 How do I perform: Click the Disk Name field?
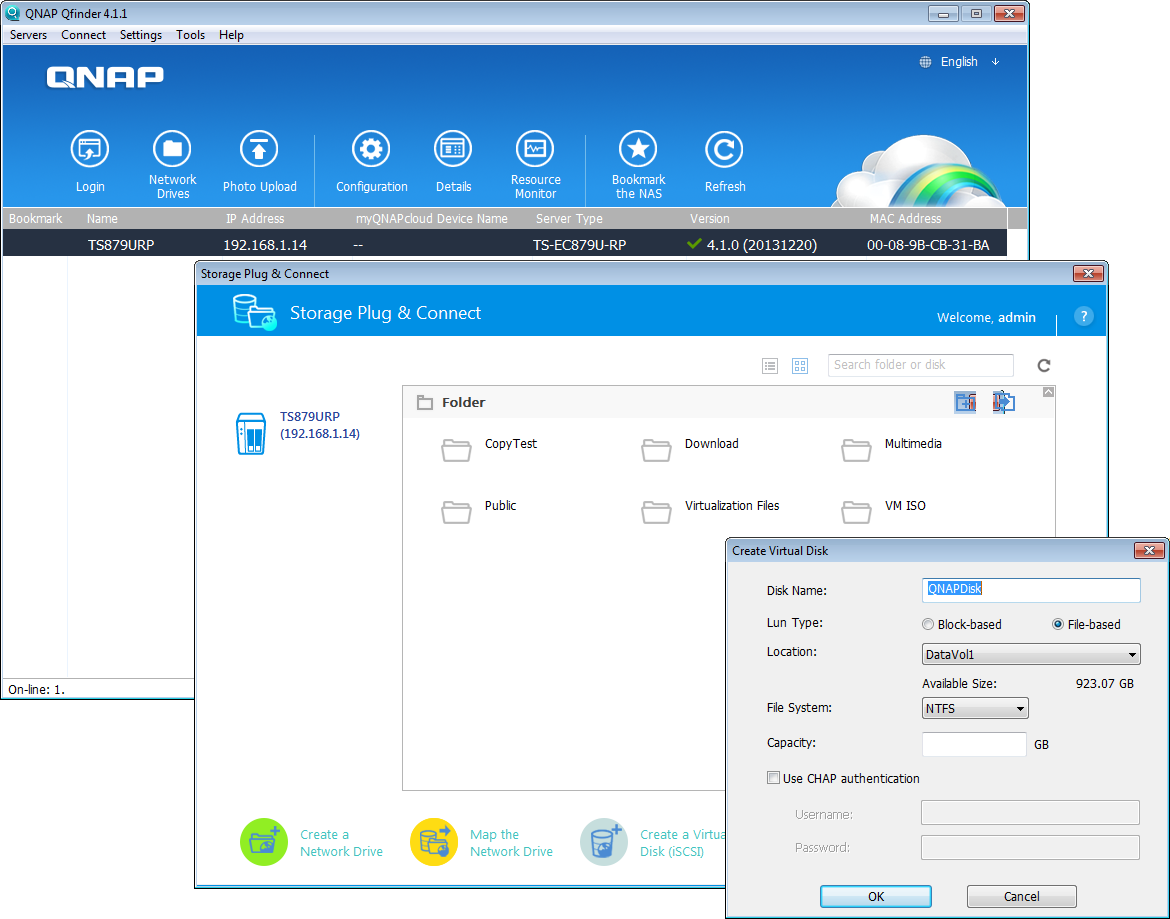tap(1031, 589)
